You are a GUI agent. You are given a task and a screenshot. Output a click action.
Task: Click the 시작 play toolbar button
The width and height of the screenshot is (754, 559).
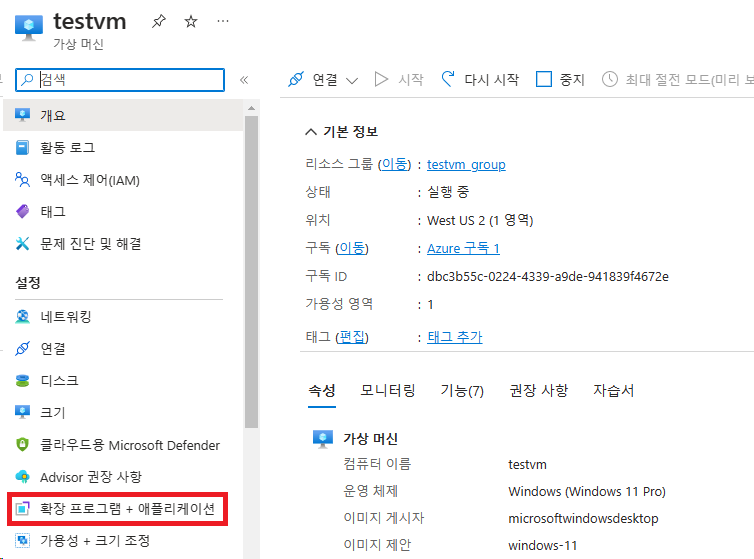point(399,79)
